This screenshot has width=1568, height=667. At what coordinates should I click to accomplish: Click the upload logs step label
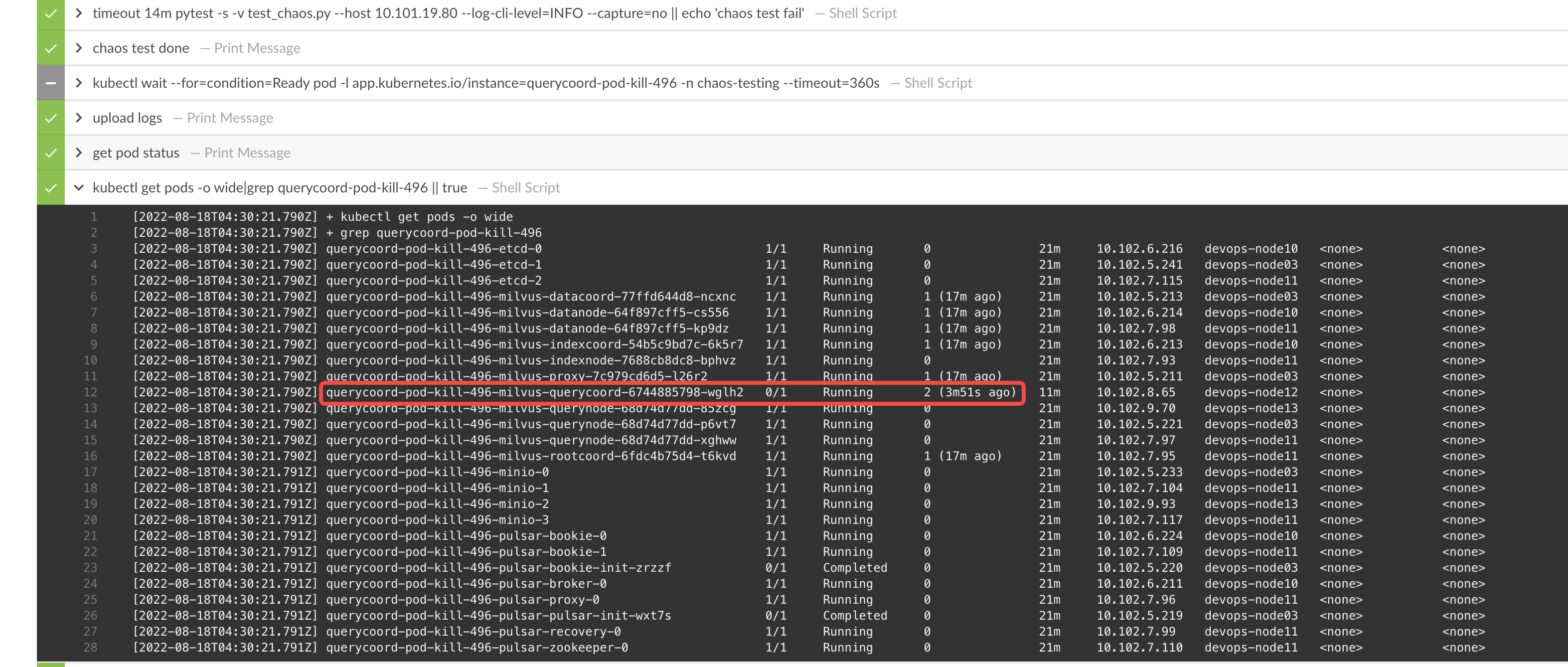[127, 118]
